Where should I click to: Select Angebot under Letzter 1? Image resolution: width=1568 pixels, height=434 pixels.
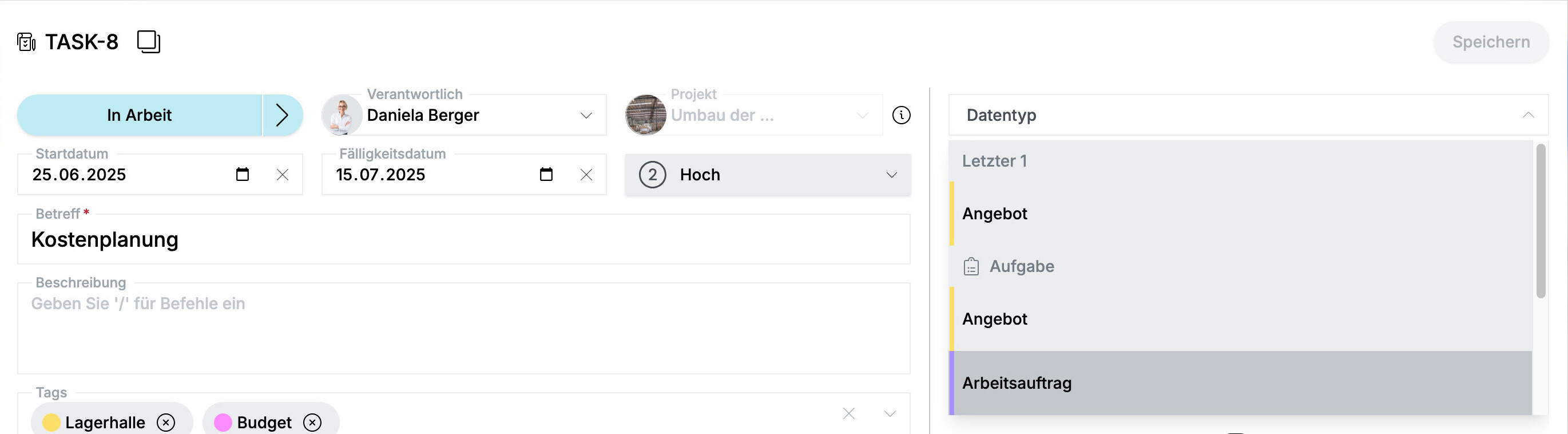1241,214
